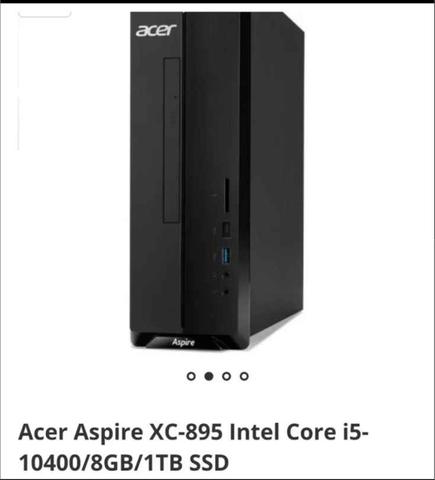
Task: Select the first carousel dot
Action: pos(191,376)
